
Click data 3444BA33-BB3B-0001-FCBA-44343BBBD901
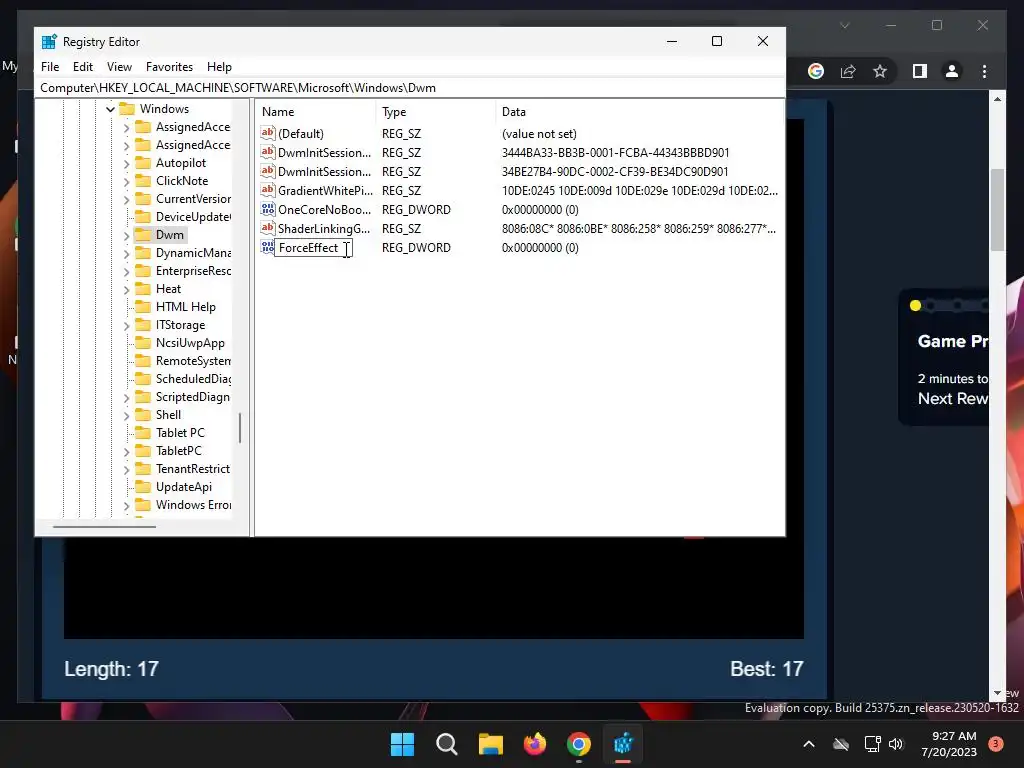pos(615,153)
